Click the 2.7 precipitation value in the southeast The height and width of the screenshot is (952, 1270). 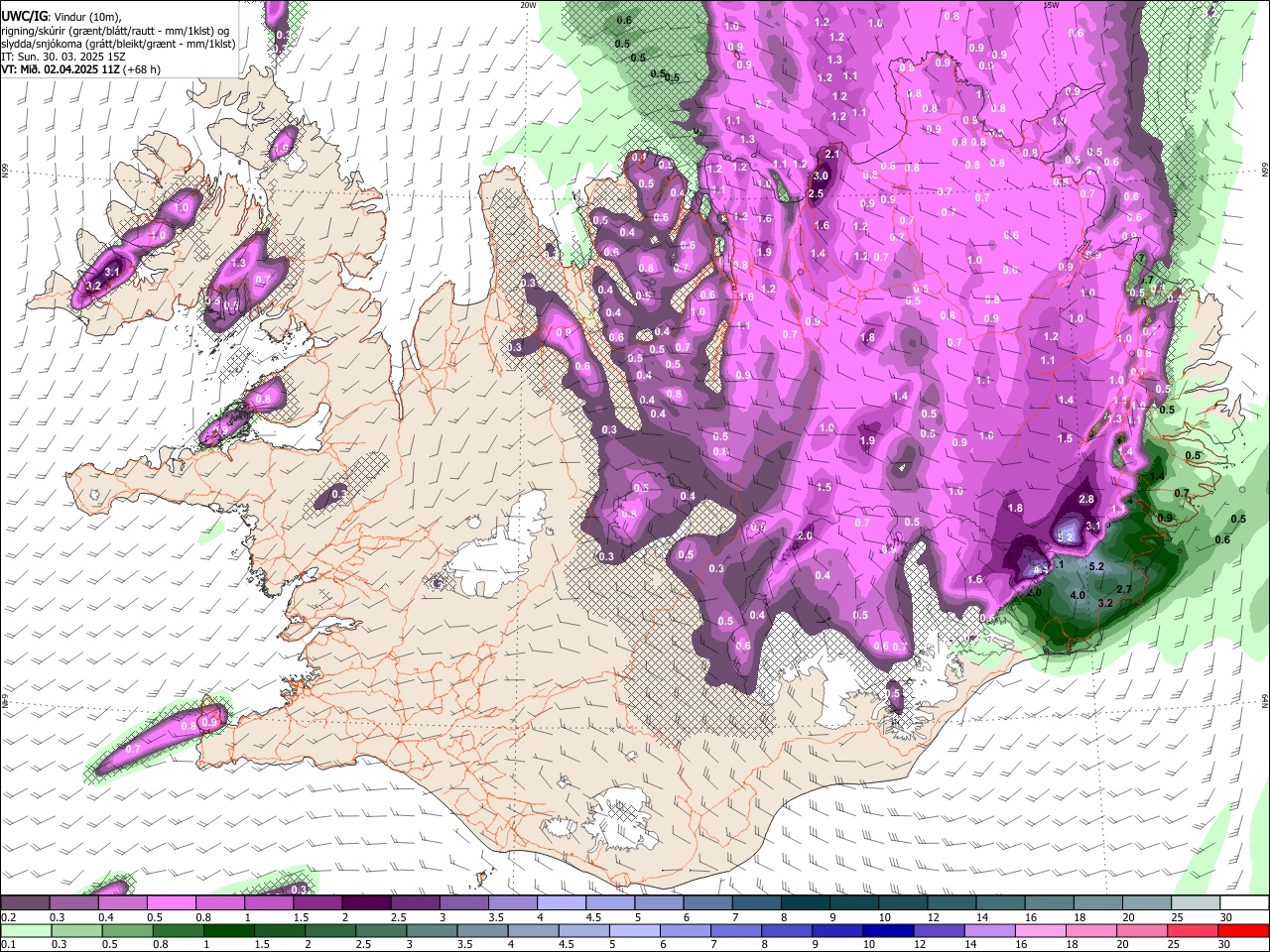(1124, 589)
